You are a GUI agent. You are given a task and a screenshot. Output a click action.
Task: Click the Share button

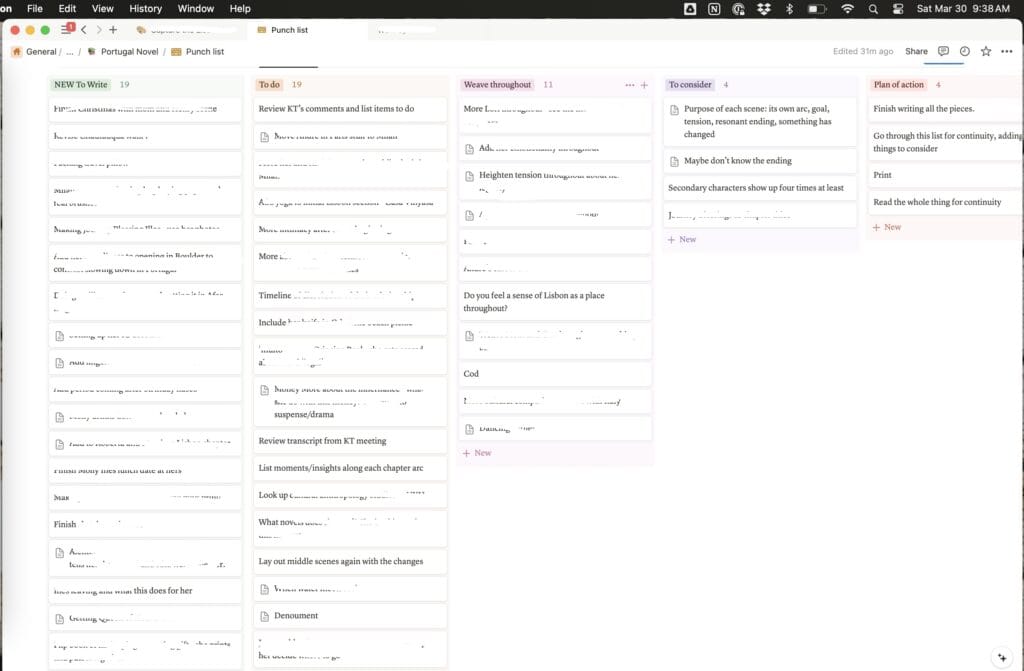[x=916, y=51]
